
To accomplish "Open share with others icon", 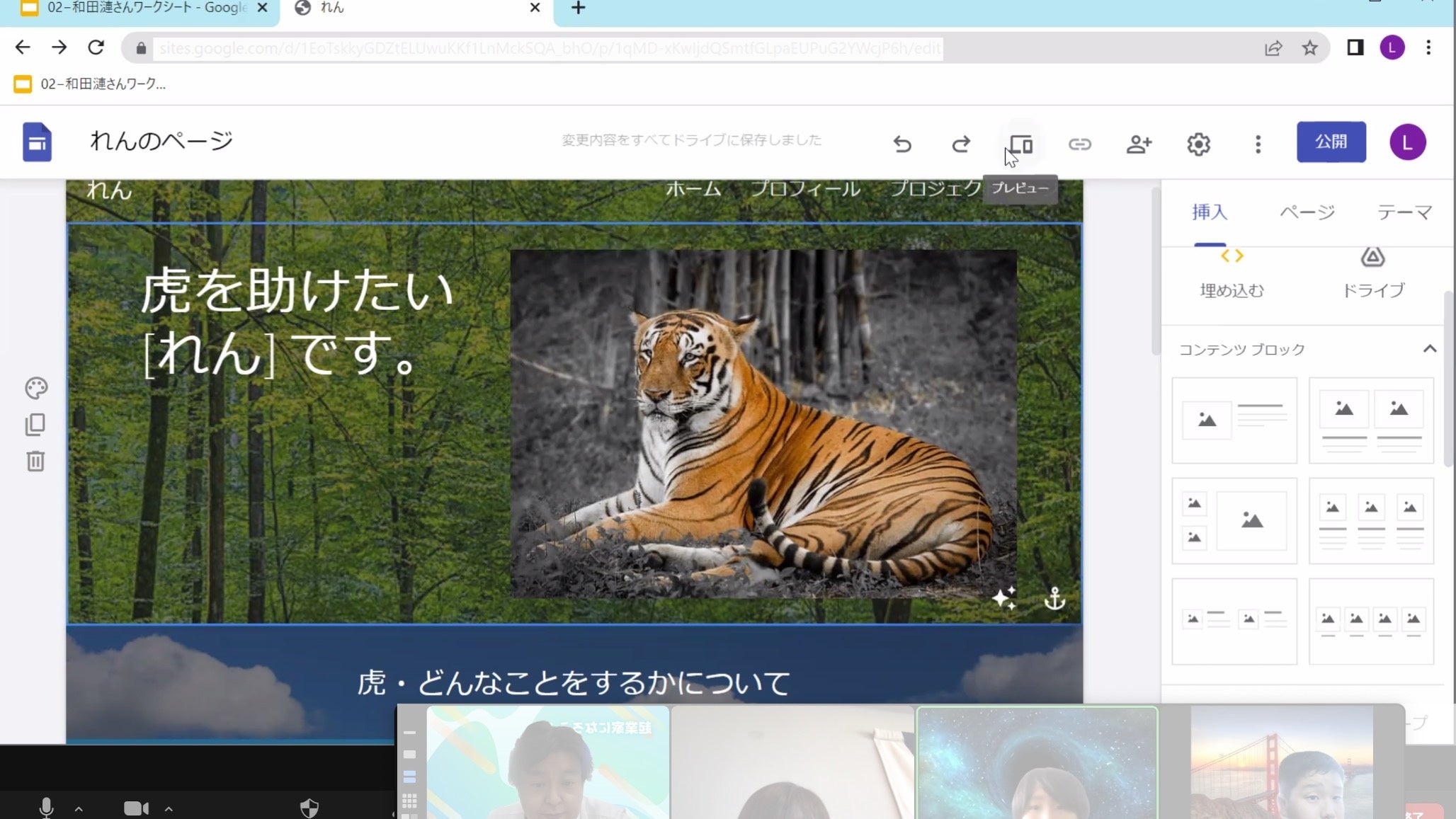I will click(1139, 144).
